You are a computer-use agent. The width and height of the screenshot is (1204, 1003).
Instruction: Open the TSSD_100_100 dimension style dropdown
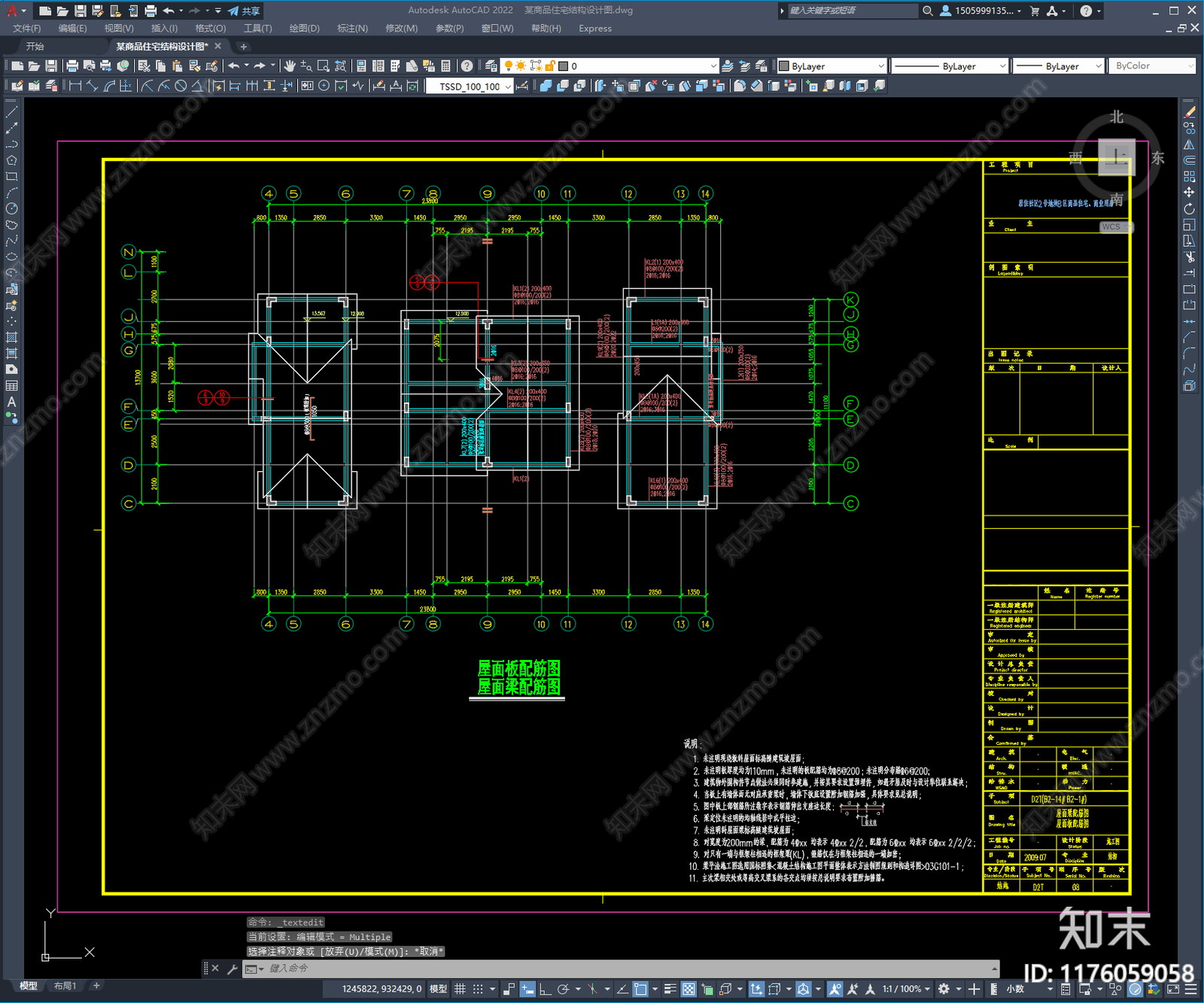click(470, 87)
